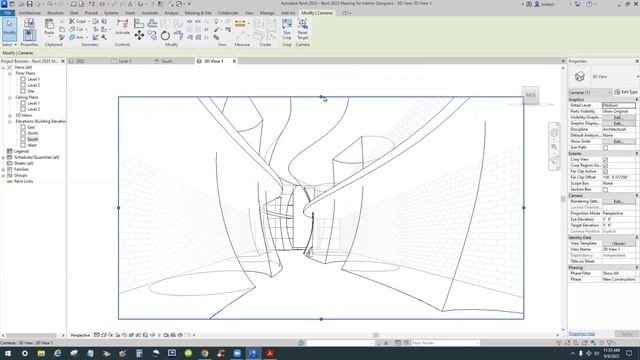Select Level 1 under Floor Plans

pos(33,79)
